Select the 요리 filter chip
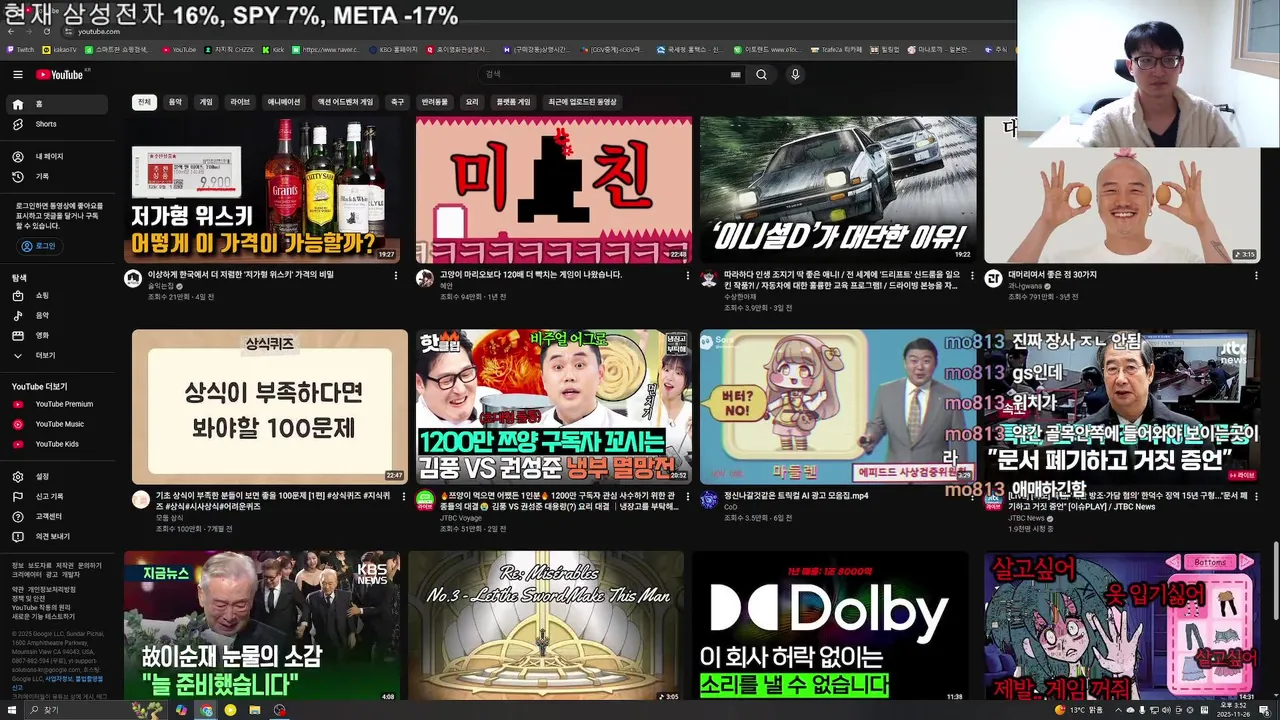The width and height of the screenshot is (1280, 720). (472, 102)
